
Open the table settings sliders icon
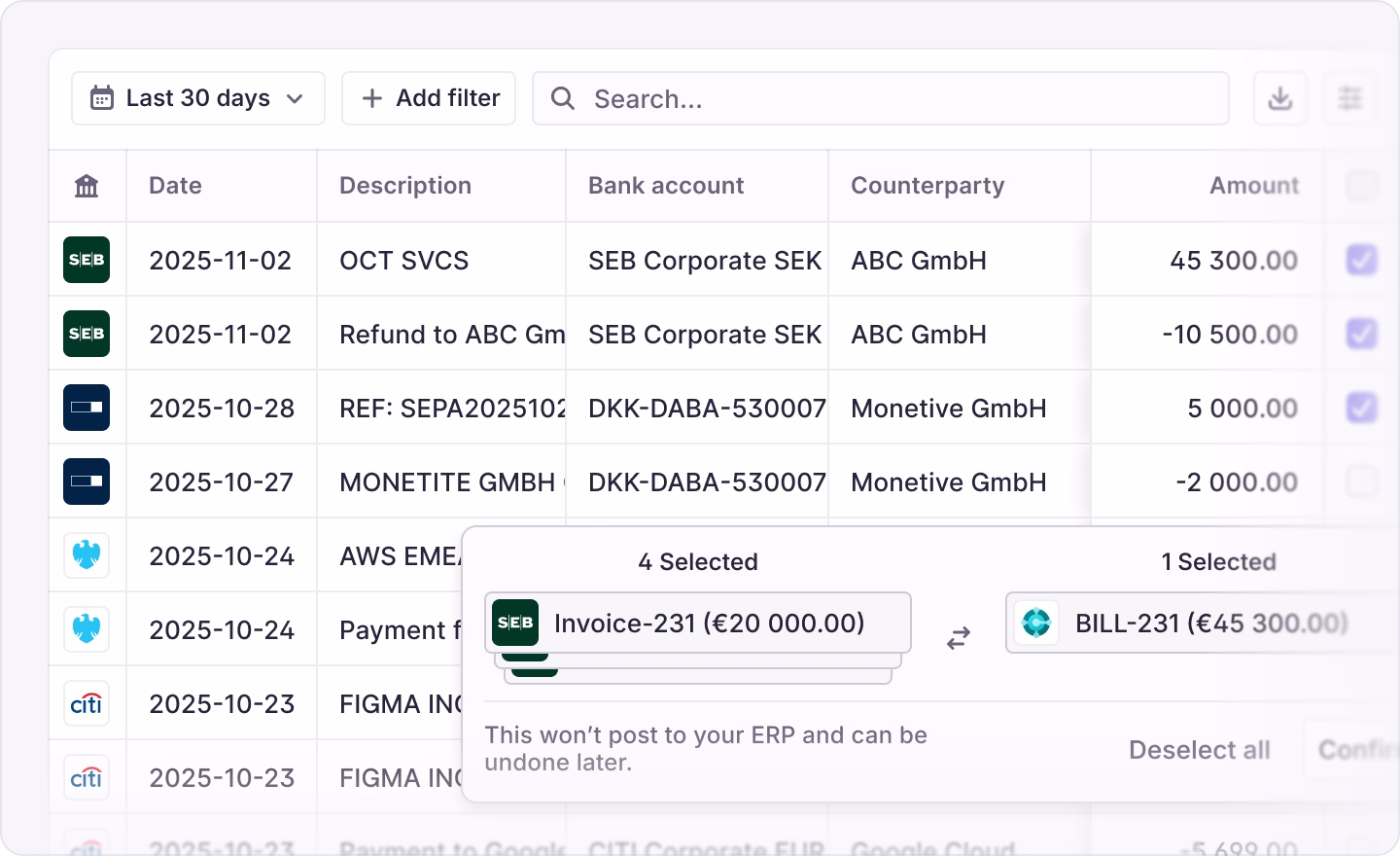click(x=1350, y=98)
